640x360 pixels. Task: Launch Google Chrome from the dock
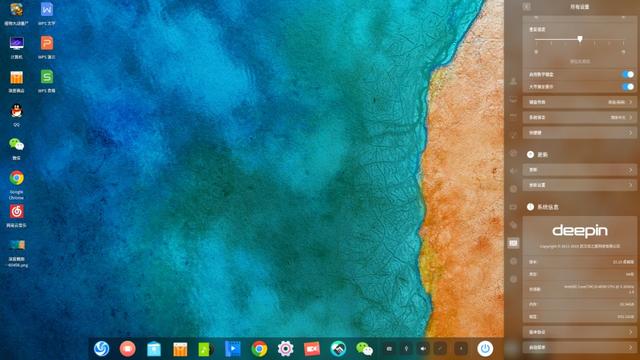click(259, 349)
